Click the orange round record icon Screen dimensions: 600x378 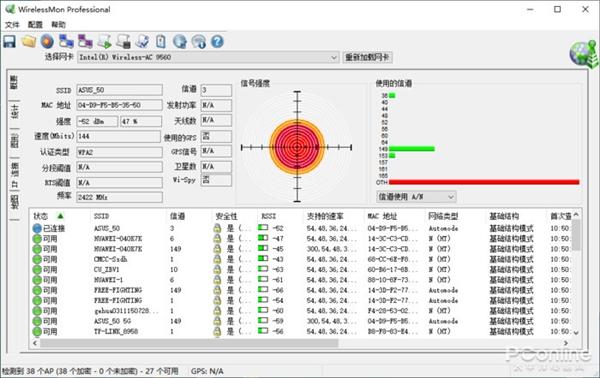[x=47, y=41]
